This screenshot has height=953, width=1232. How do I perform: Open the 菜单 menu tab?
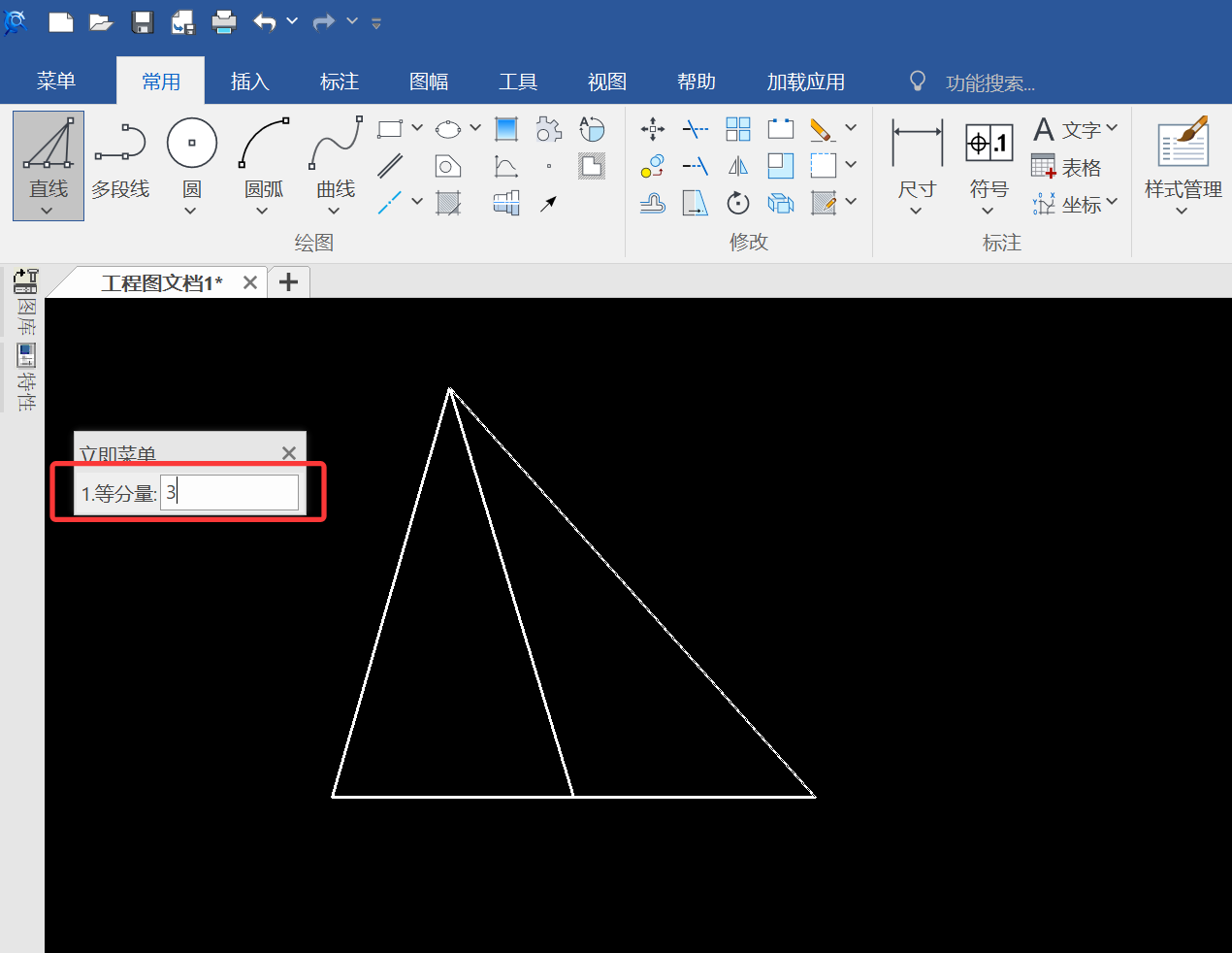pos(56,82)
